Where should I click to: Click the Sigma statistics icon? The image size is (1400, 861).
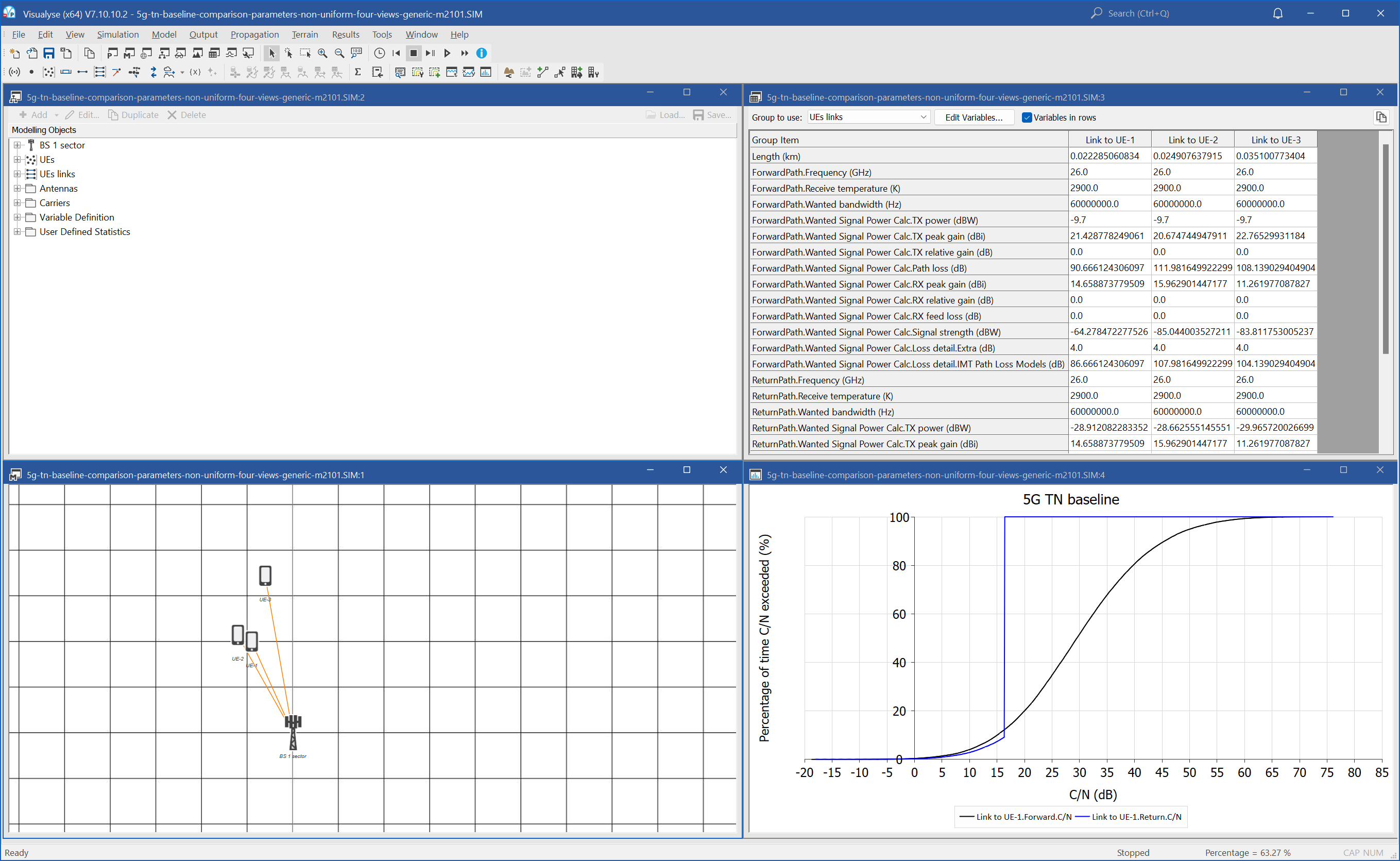tap(358, 72)
